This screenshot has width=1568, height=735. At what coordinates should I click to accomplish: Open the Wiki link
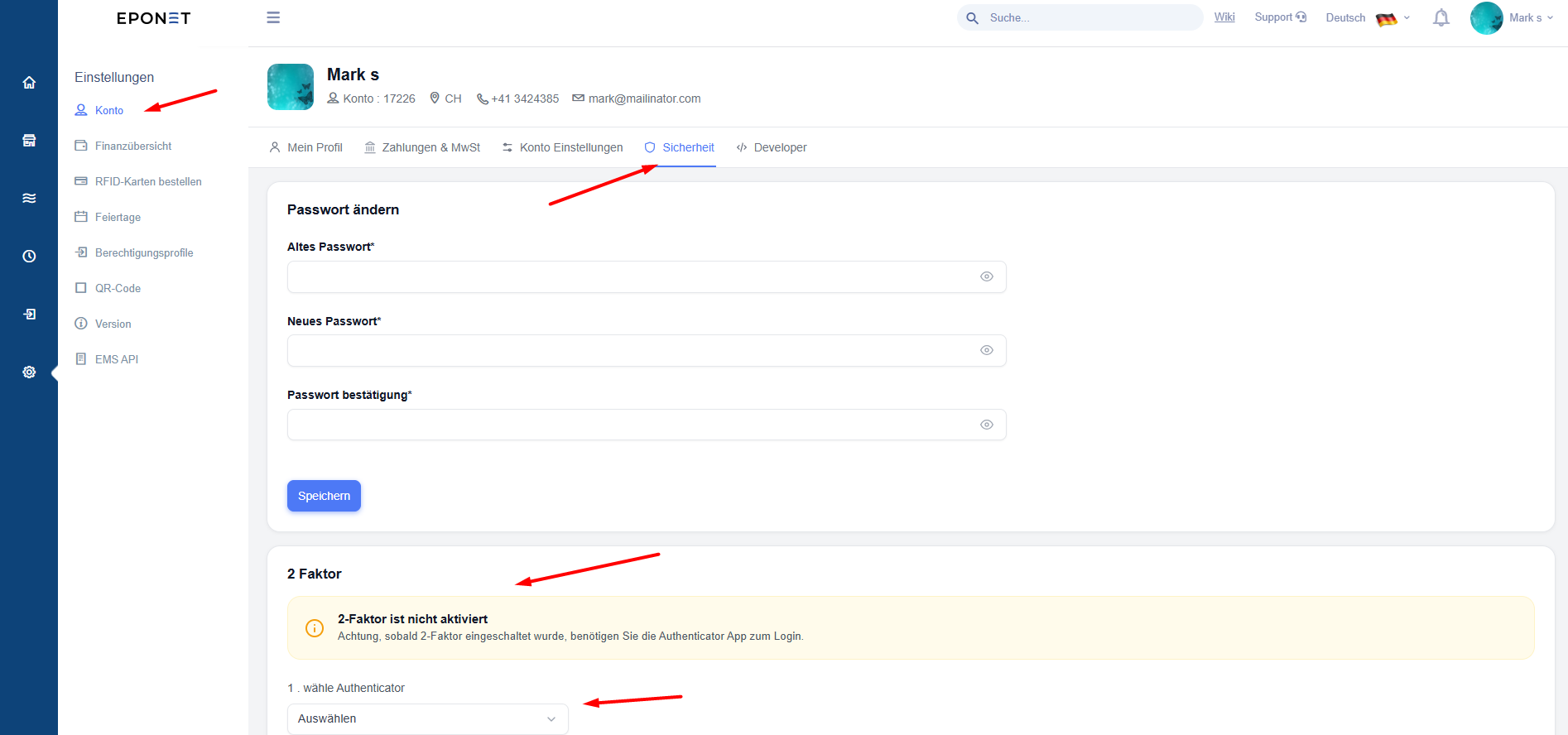pyautogui.click(x=1224, y=17)
